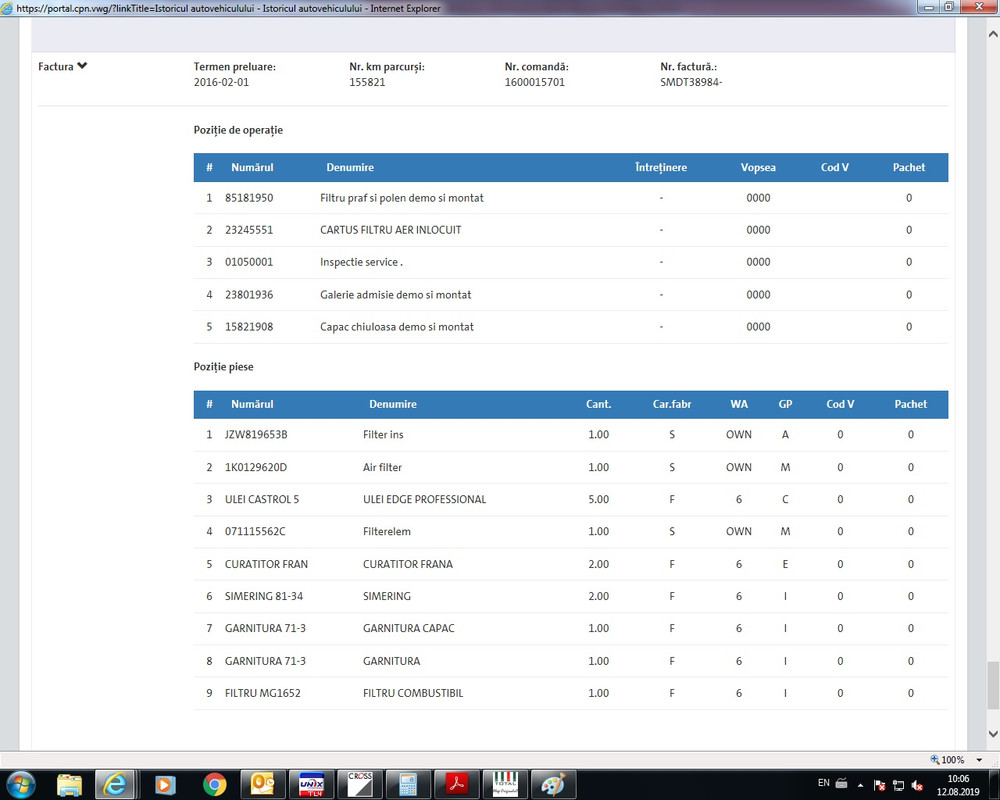Click the Denumire column header in the parts table
The width and height of the screenshot is (1000, 800).
coord(393,404)
